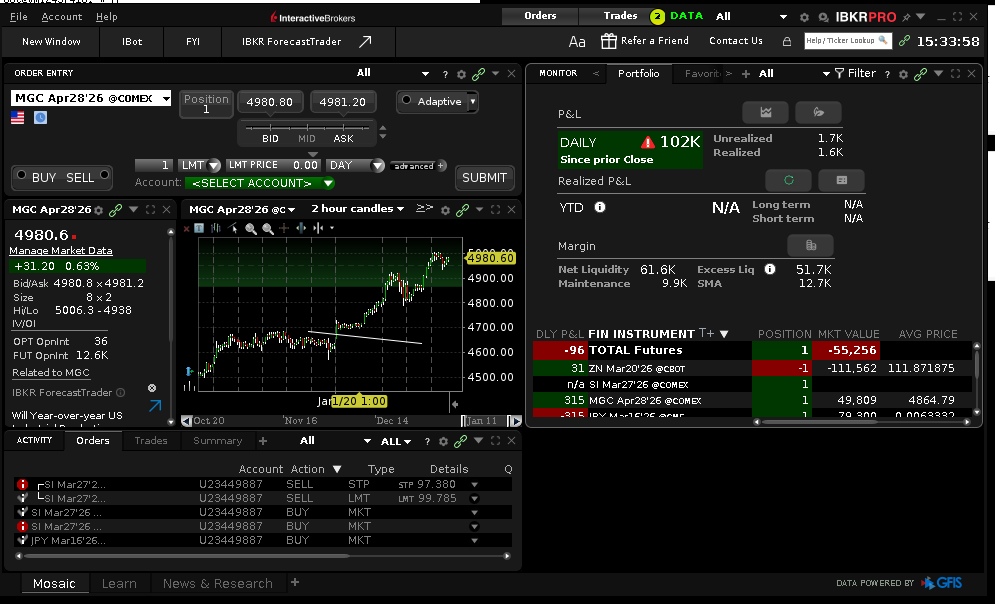
Task: Select the zoom magnifier tool on the chart toolbar
Action: (251, 228)
